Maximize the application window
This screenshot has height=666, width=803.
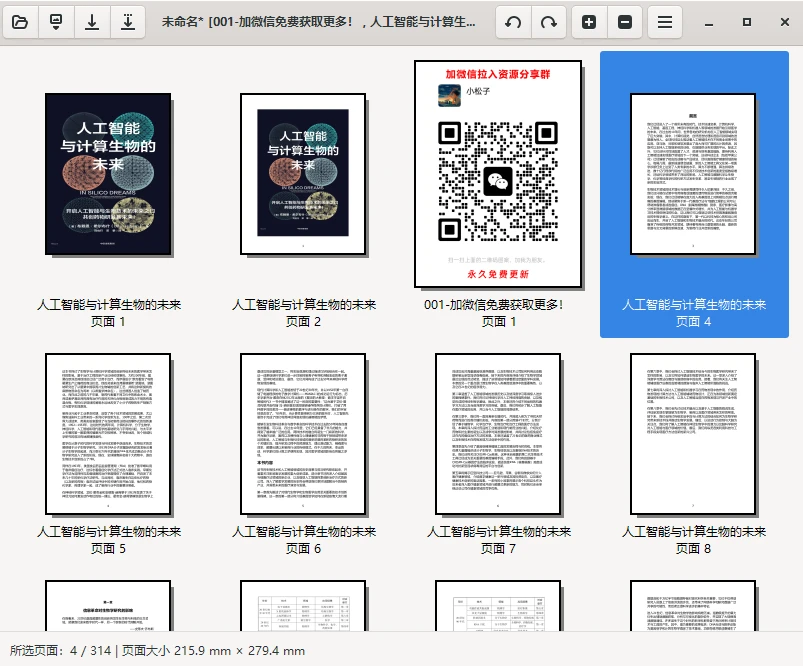tap(747, 22)
